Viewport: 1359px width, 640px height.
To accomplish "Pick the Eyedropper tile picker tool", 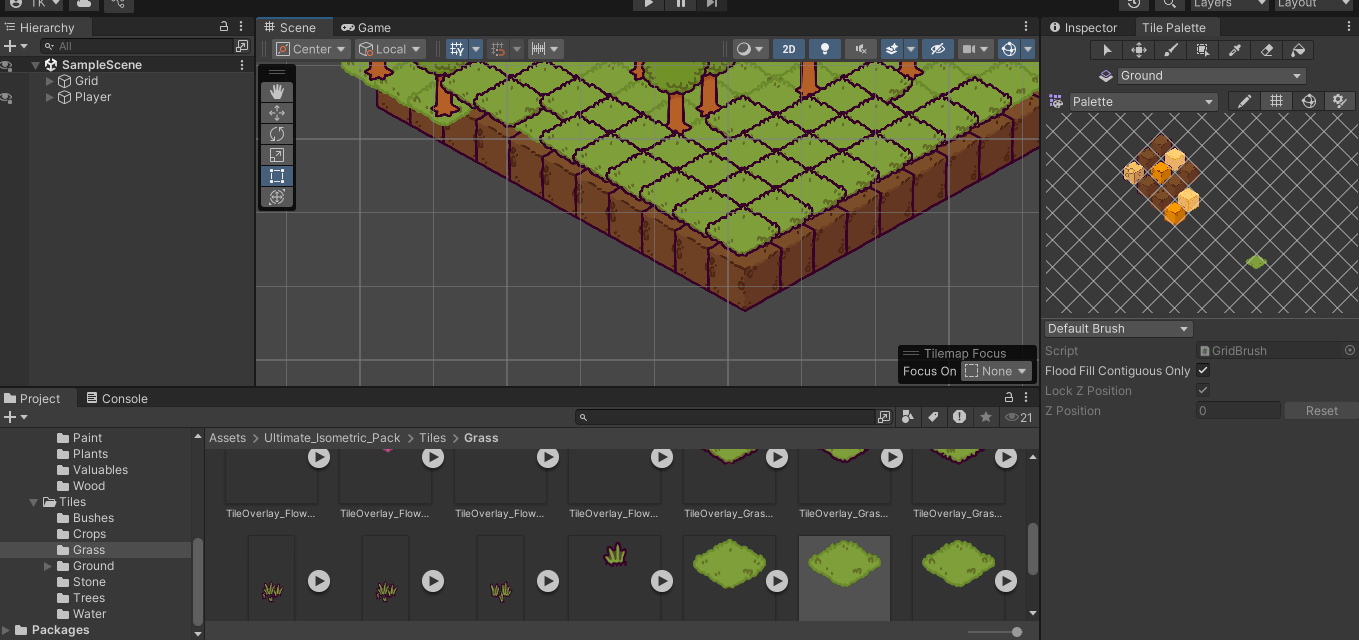I will [x=1235, y=50].
